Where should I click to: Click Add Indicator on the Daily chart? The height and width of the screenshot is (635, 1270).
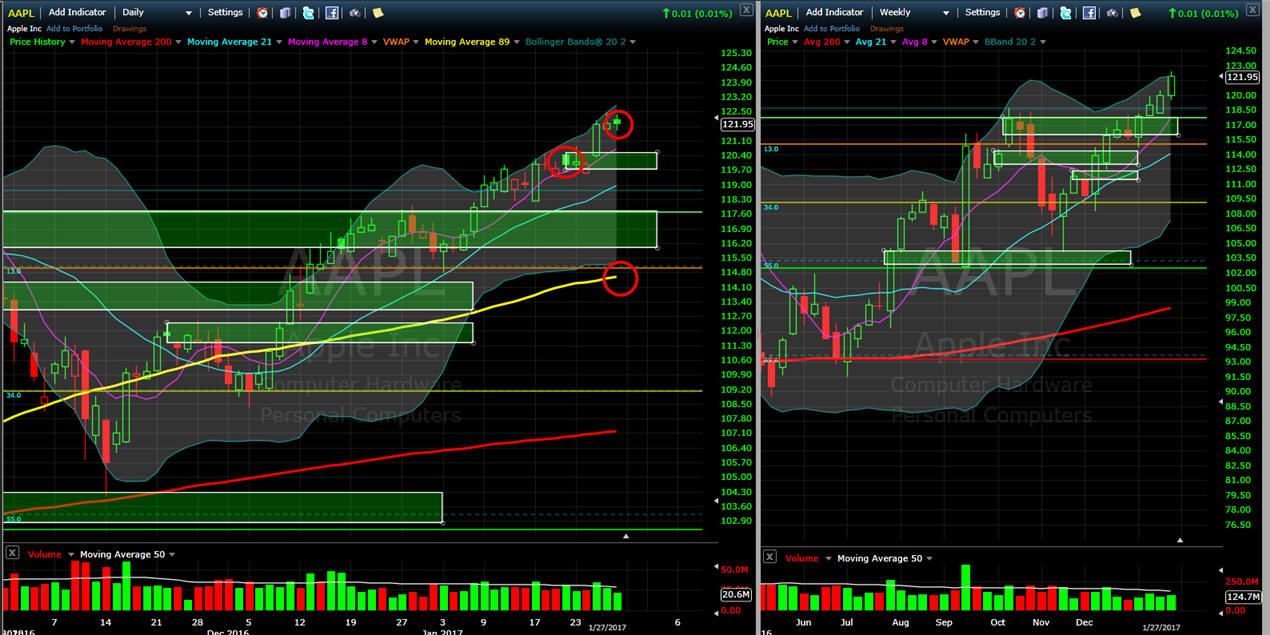[77, 12]
